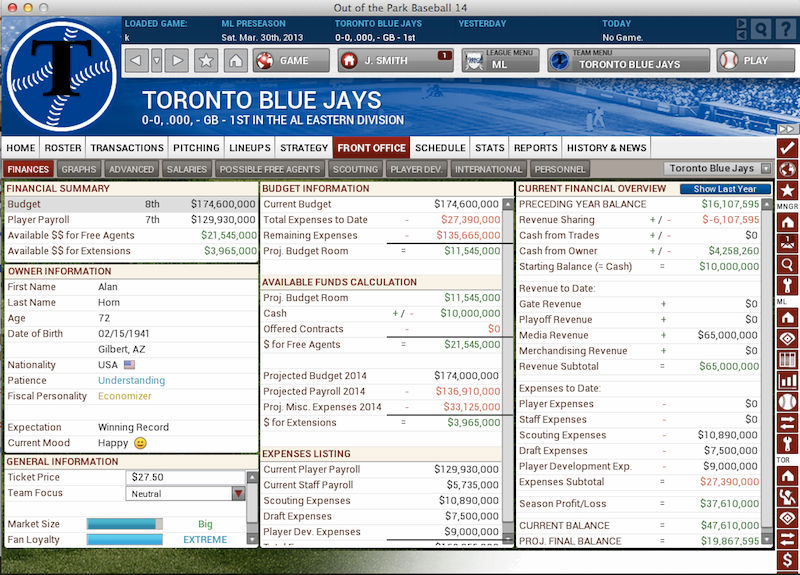Screen dimensions: 800x575
Task: Open the POSSIBLE FREE AGENTS sub-tab
Action: tap(269, 169)
